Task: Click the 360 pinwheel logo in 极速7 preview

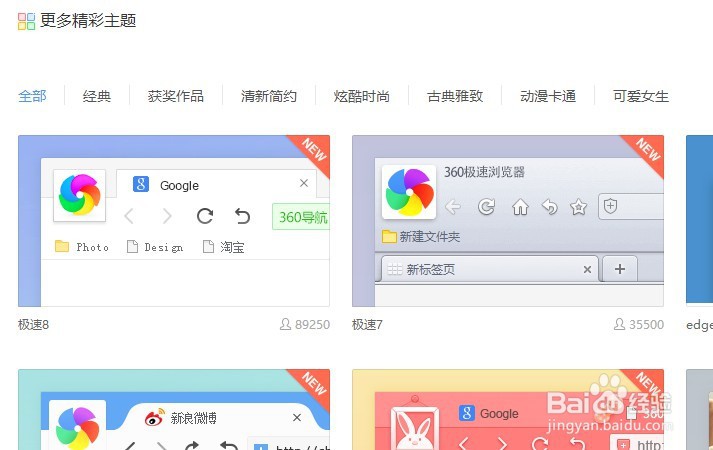Action: tap(409, 192)
